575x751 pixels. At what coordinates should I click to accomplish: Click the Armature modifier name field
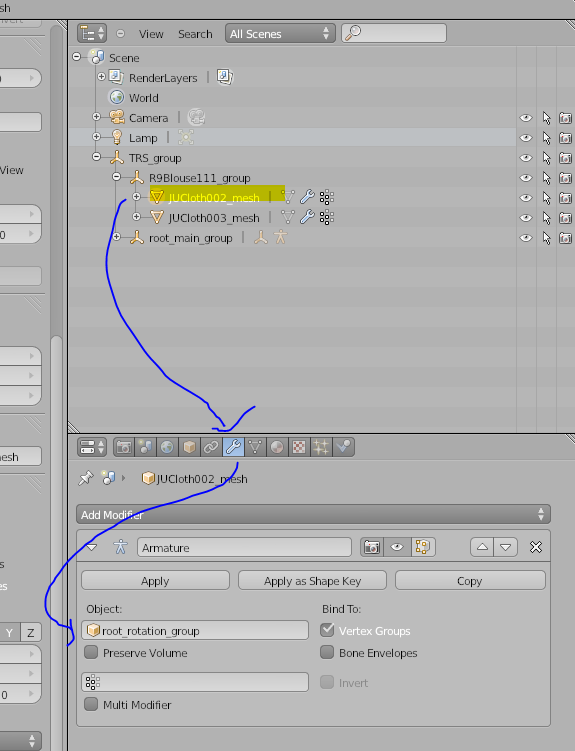244,547
